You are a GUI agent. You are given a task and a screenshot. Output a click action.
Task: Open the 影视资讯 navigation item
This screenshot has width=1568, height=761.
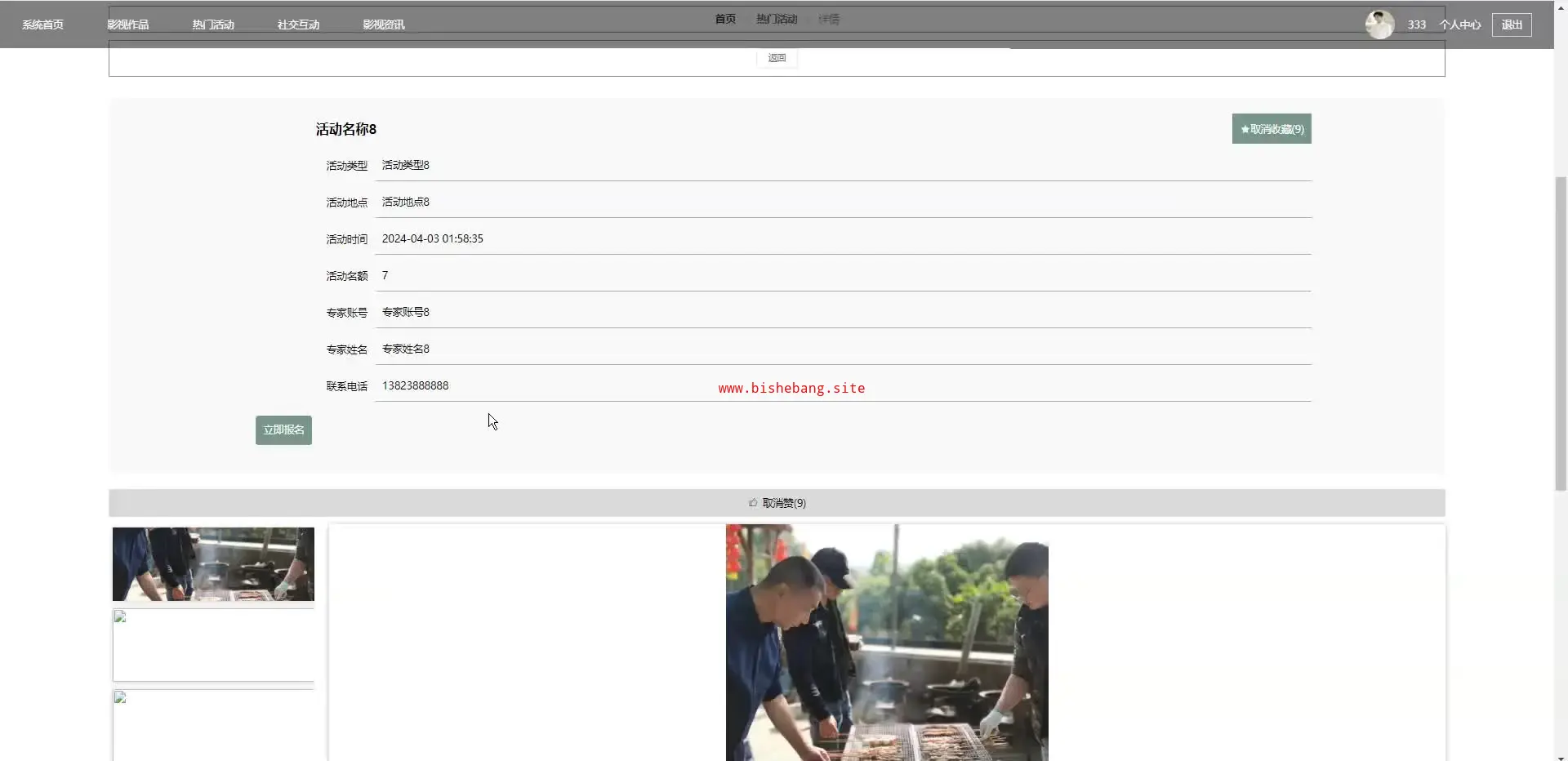pos(384,24)
